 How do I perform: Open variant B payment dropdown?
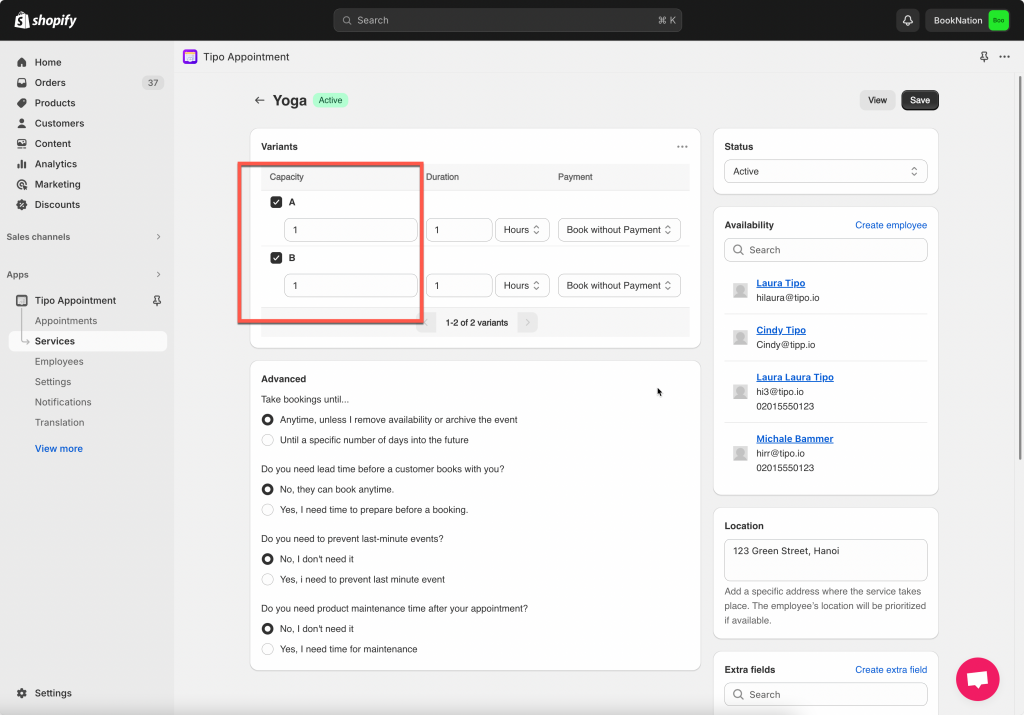pos(619,286)
